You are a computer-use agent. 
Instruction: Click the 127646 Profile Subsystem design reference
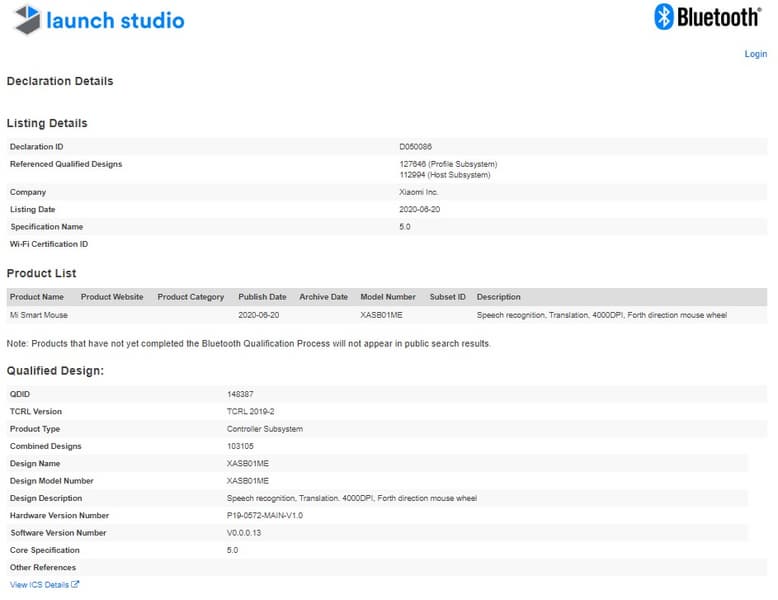pyautogui.click(x=448, y=164)
